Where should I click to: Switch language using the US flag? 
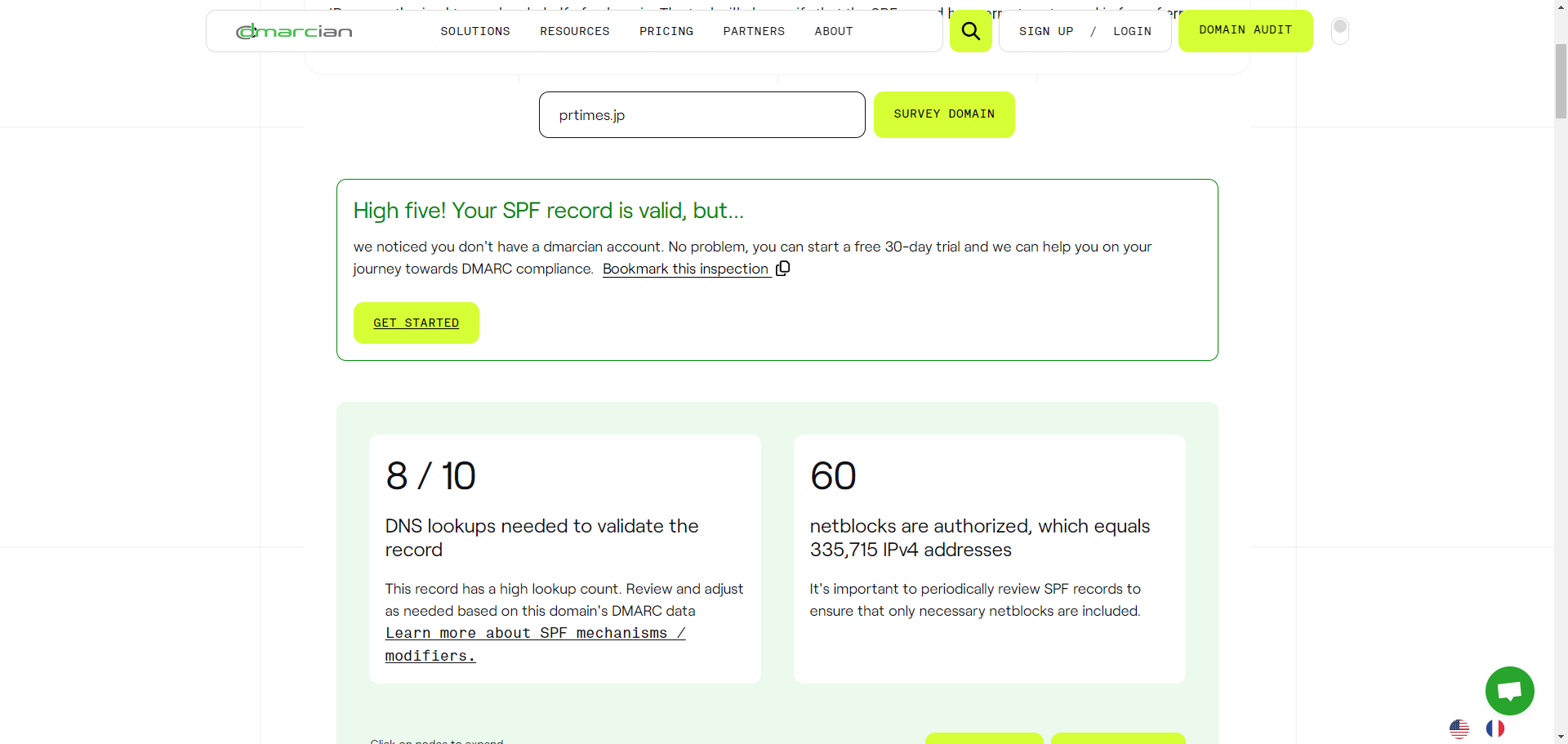click(1459, 728)
